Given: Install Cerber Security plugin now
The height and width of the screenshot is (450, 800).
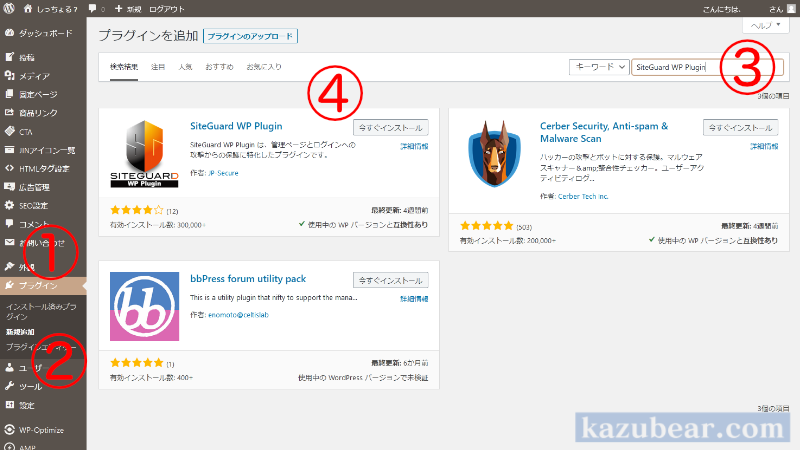Looking at the screenshot, I should [x=741, y=128].
